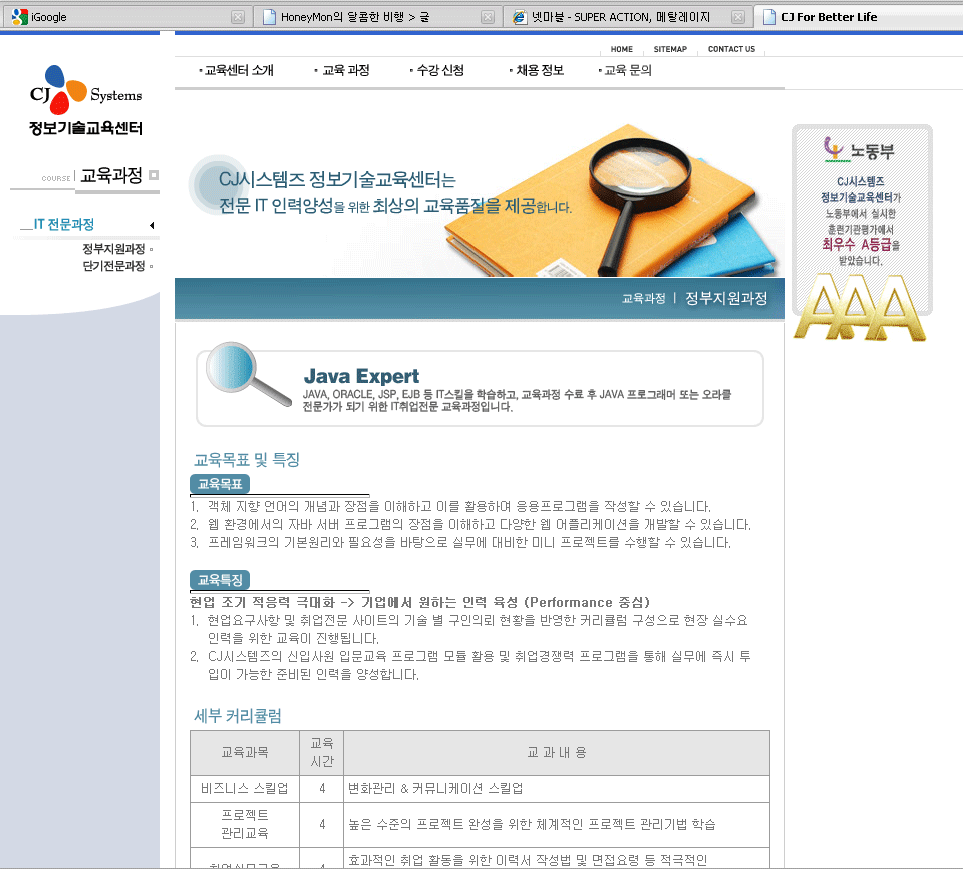Screen dimensions: 963x870
Task: Click the 프로젝트 관리기법 학습 description cell
Action: point(556,825)
